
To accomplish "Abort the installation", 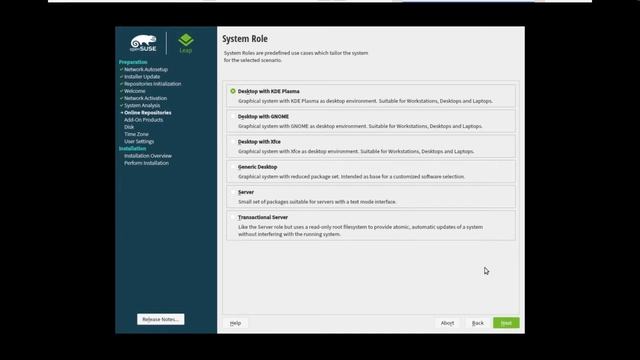I will pyautogui.click(x=447, y=323).
